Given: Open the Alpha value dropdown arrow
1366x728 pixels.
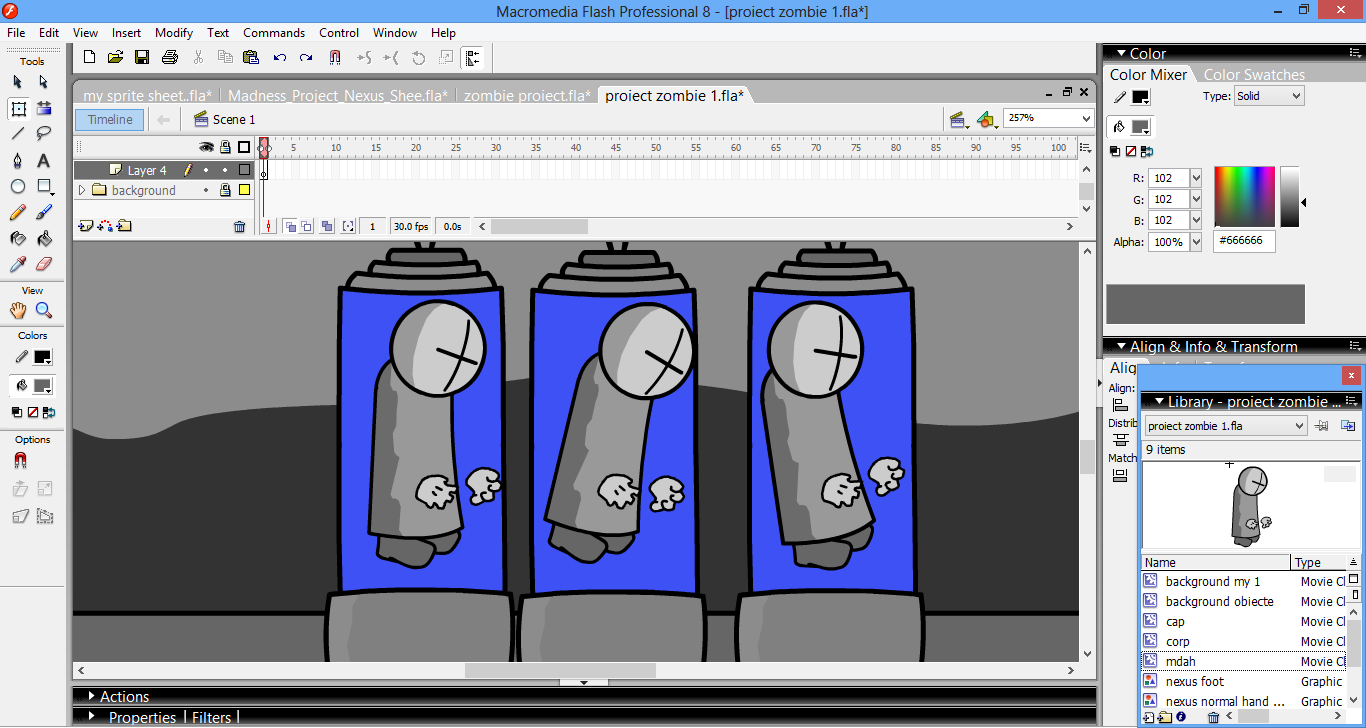Looking at the screenshot, I should (x=1195, y=242).
